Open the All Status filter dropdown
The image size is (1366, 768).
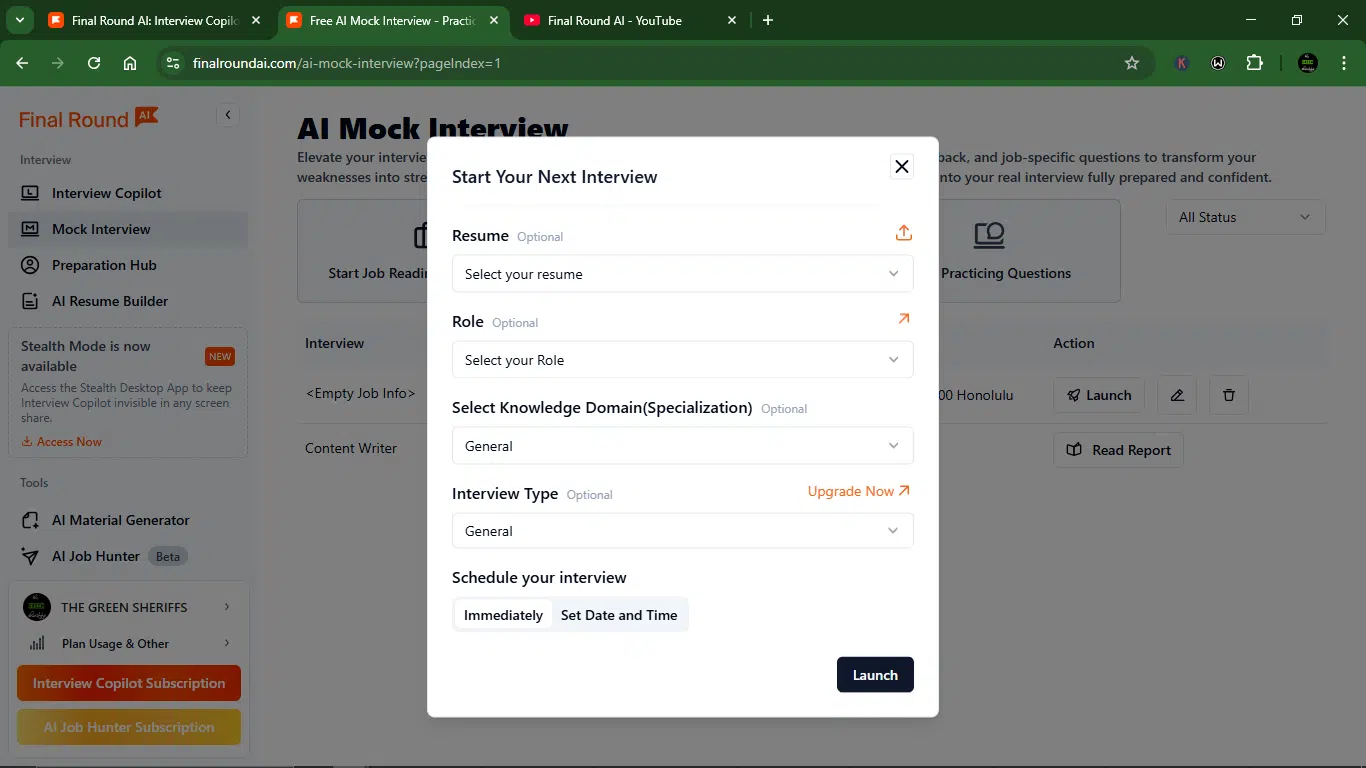pos(1246,217)
